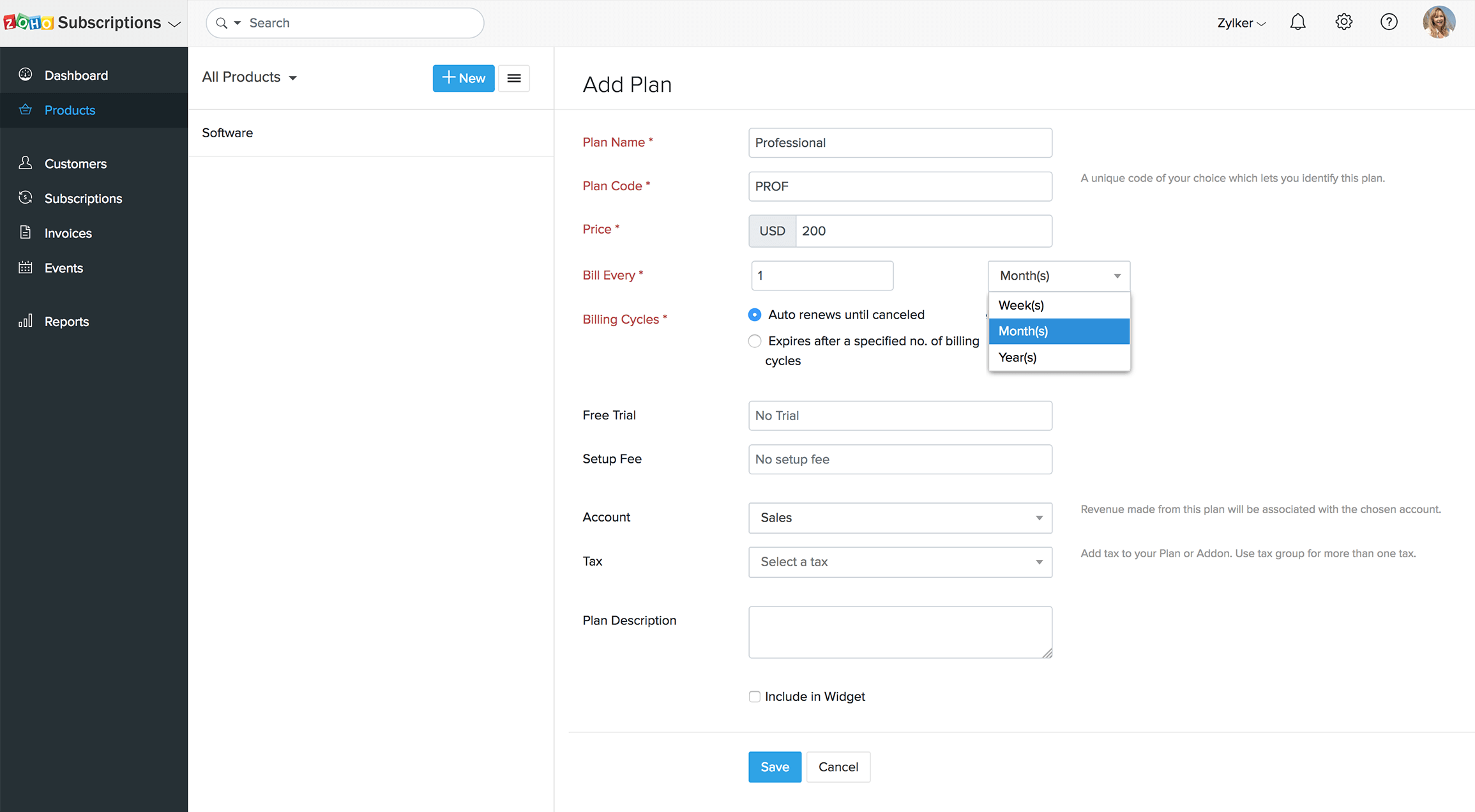The height and width of the screenshot is (812, 1475).
Task: Expand the Account Sales dropdown
Action: 900,518
